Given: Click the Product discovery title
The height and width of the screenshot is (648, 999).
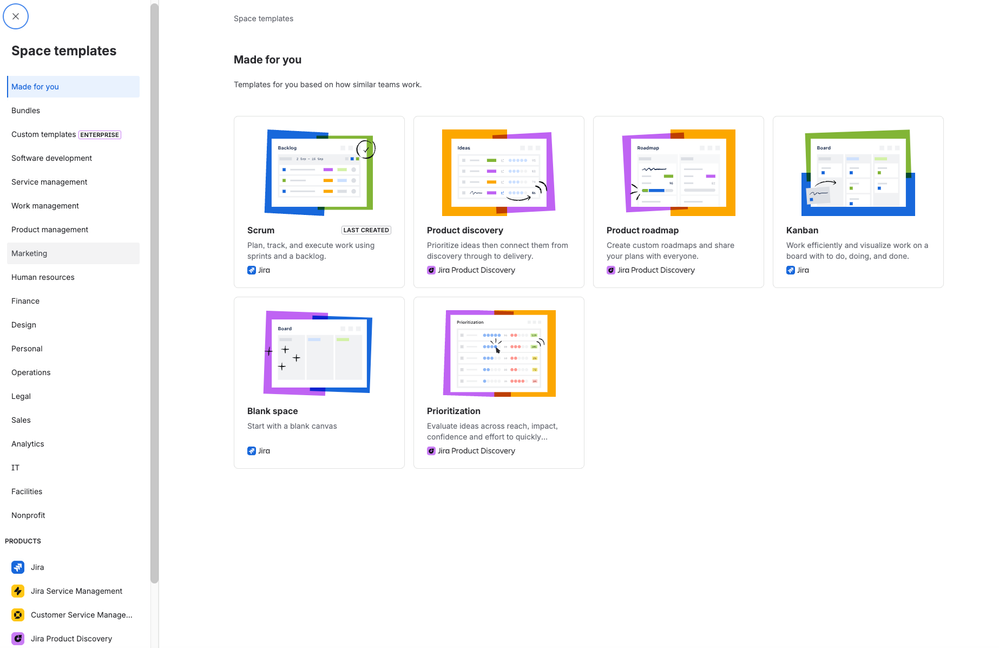Looking at the screenshot, I should coord(465,230).
